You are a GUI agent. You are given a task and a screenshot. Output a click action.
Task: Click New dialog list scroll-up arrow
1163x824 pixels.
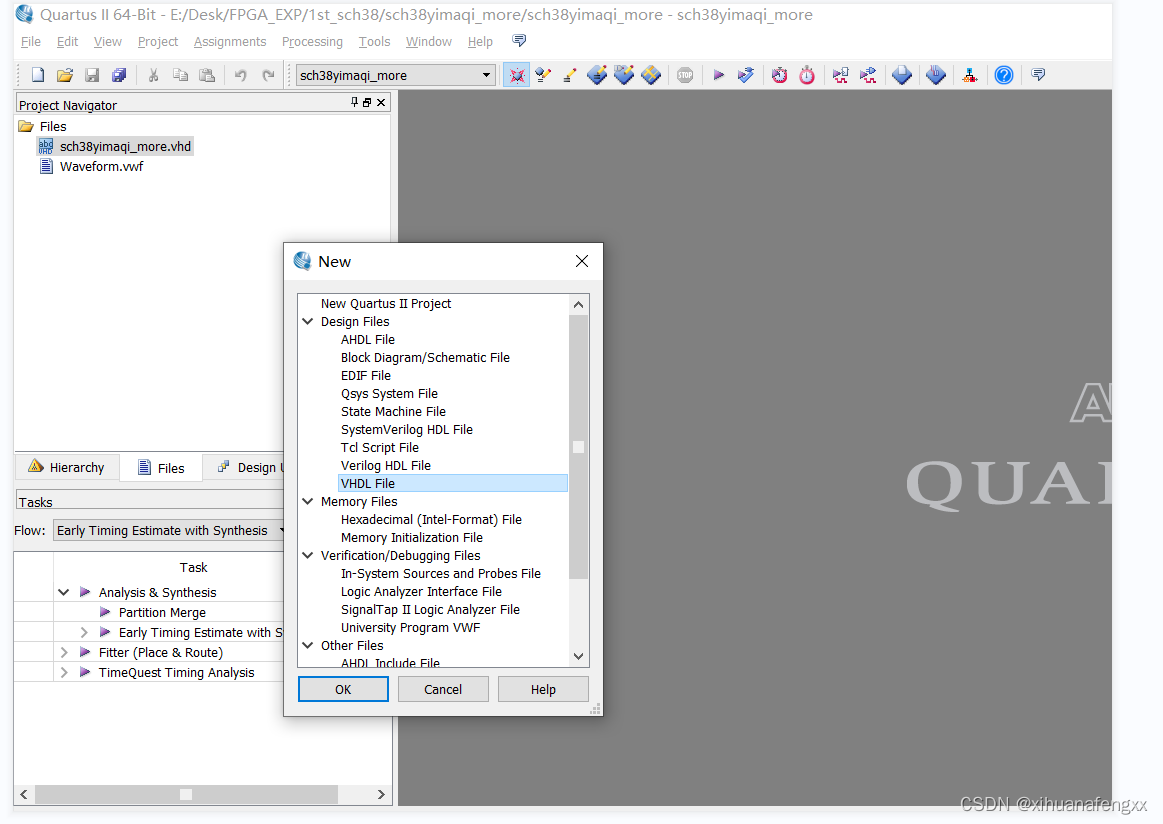(x=579, y=305)
